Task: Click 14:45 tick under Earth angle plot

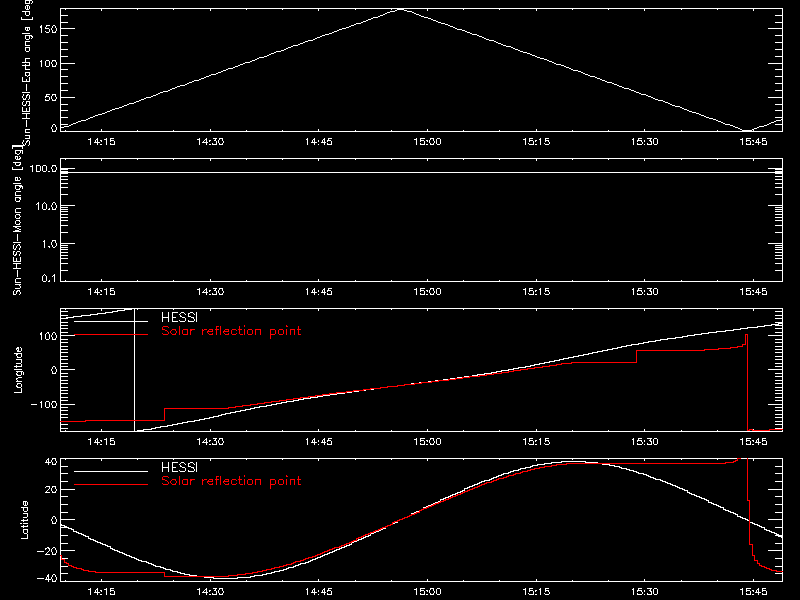Action: coord(319,142)
